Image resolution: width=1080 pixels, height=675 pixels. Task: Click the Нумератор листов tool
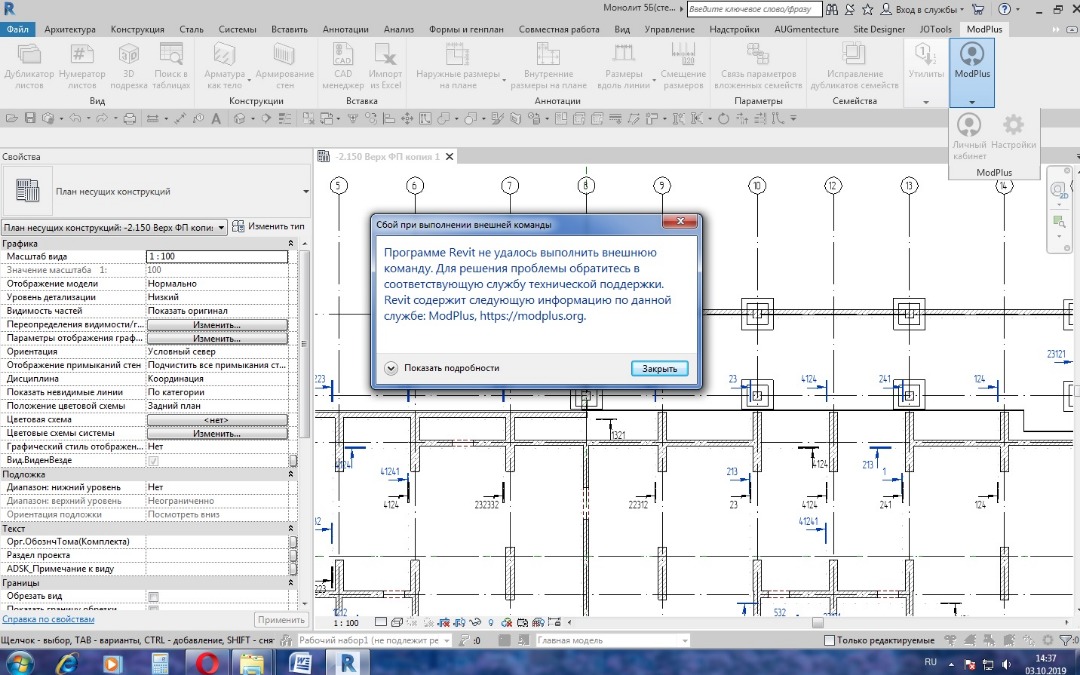(82, 66)
